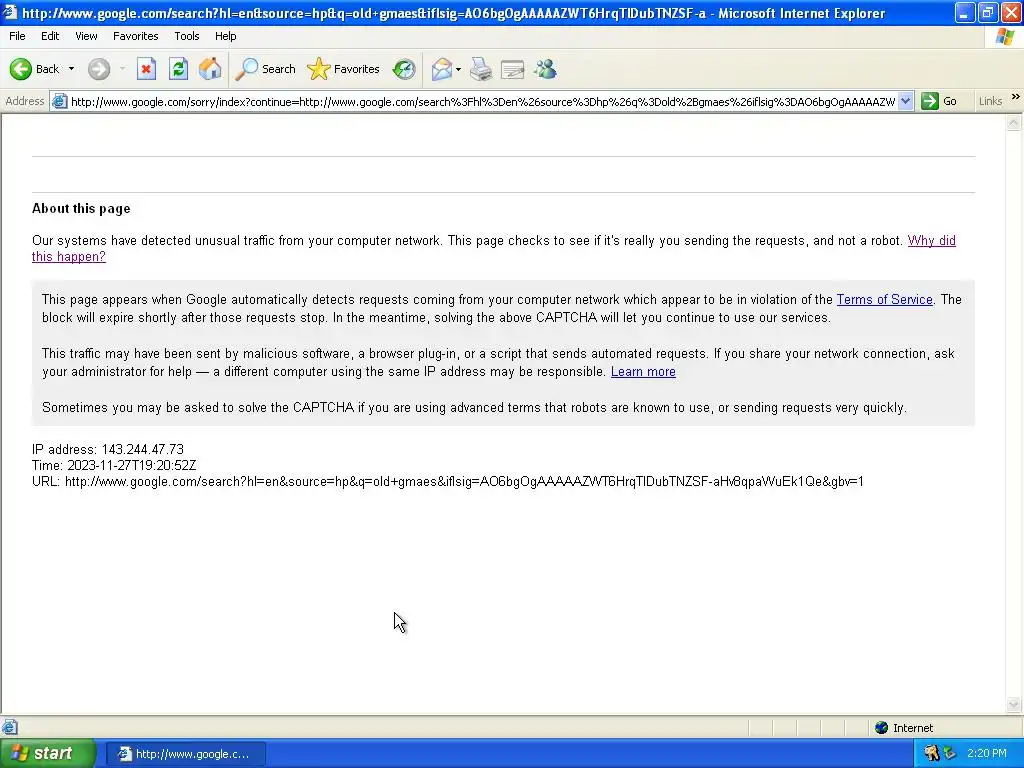Image resolution: width=1024 pixels, height=768 pixels.
Task: Click the Time: 2023-11-27T19:20:52Z line
Action: point(114,466)
